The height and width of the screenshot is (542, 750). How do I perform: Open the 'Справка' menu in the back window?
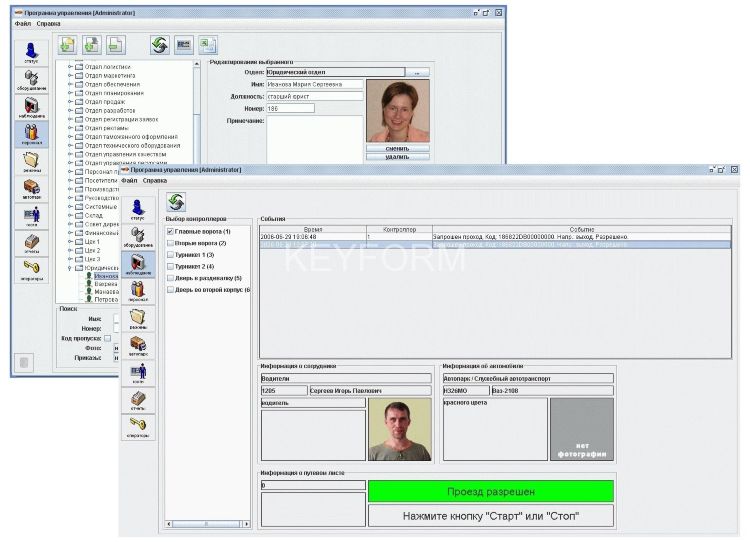48,22
